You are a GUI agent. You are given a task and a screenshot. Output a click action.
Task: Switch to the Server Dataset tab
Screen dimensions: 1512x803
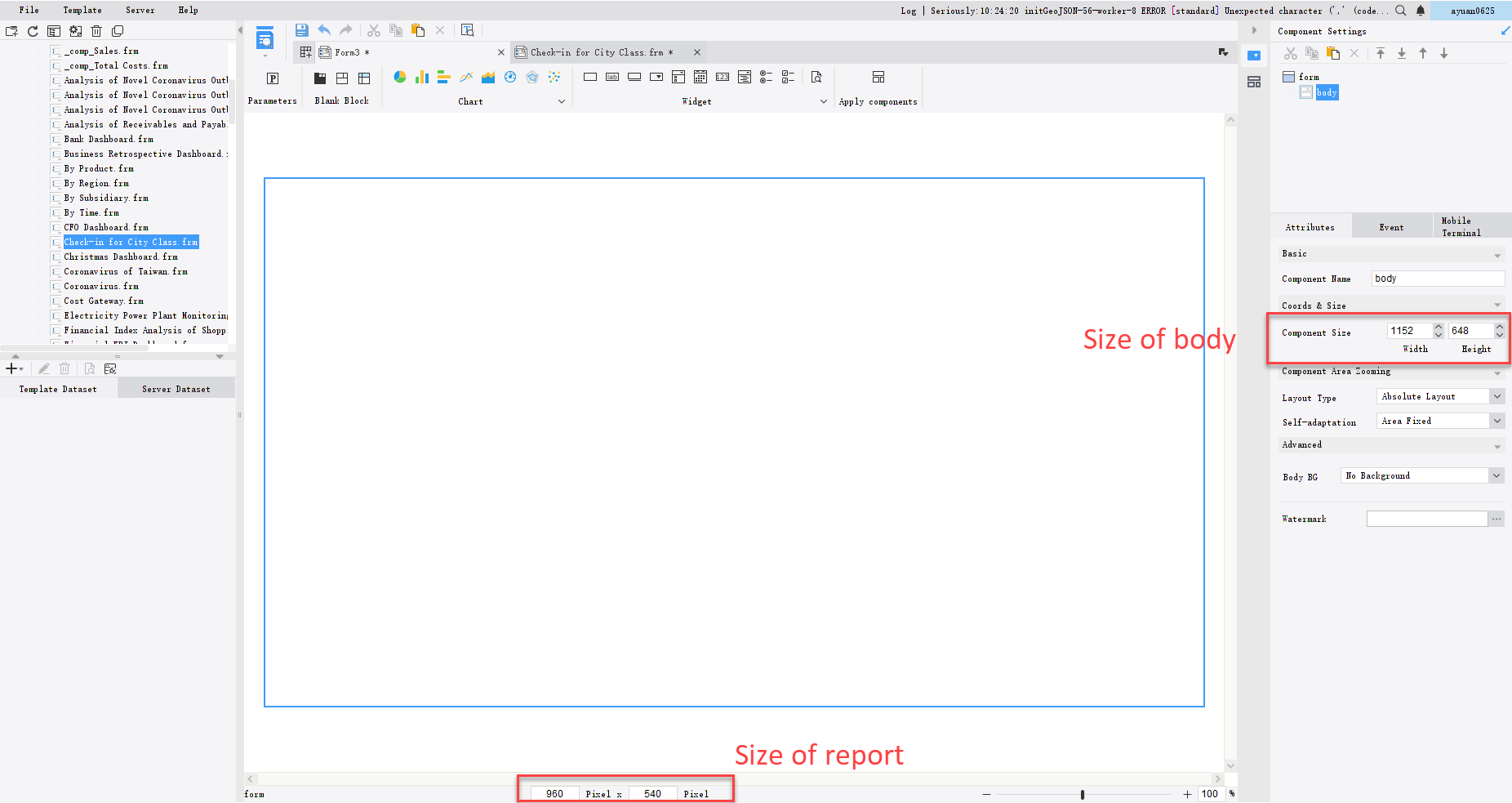coord(176,389)
